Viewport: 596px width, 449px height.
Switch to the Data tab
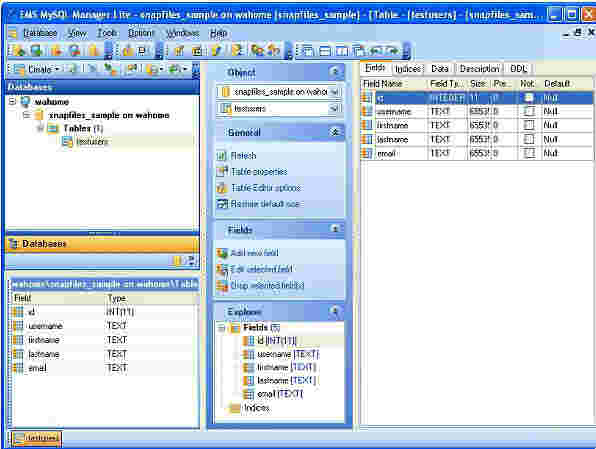(440, 69)
